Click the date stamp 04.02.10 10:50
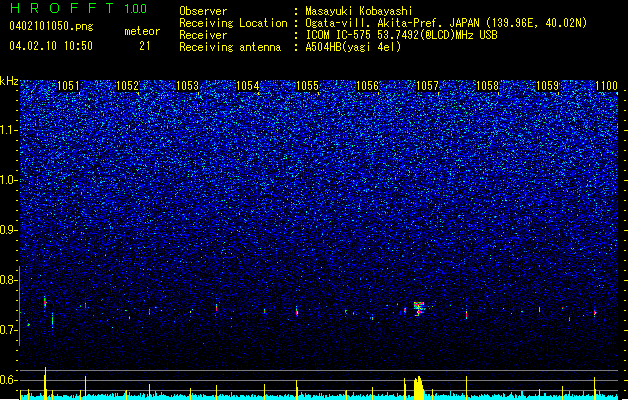Image resolution: width=629 pixels, height=400 pixels. (x=51, y=46)
